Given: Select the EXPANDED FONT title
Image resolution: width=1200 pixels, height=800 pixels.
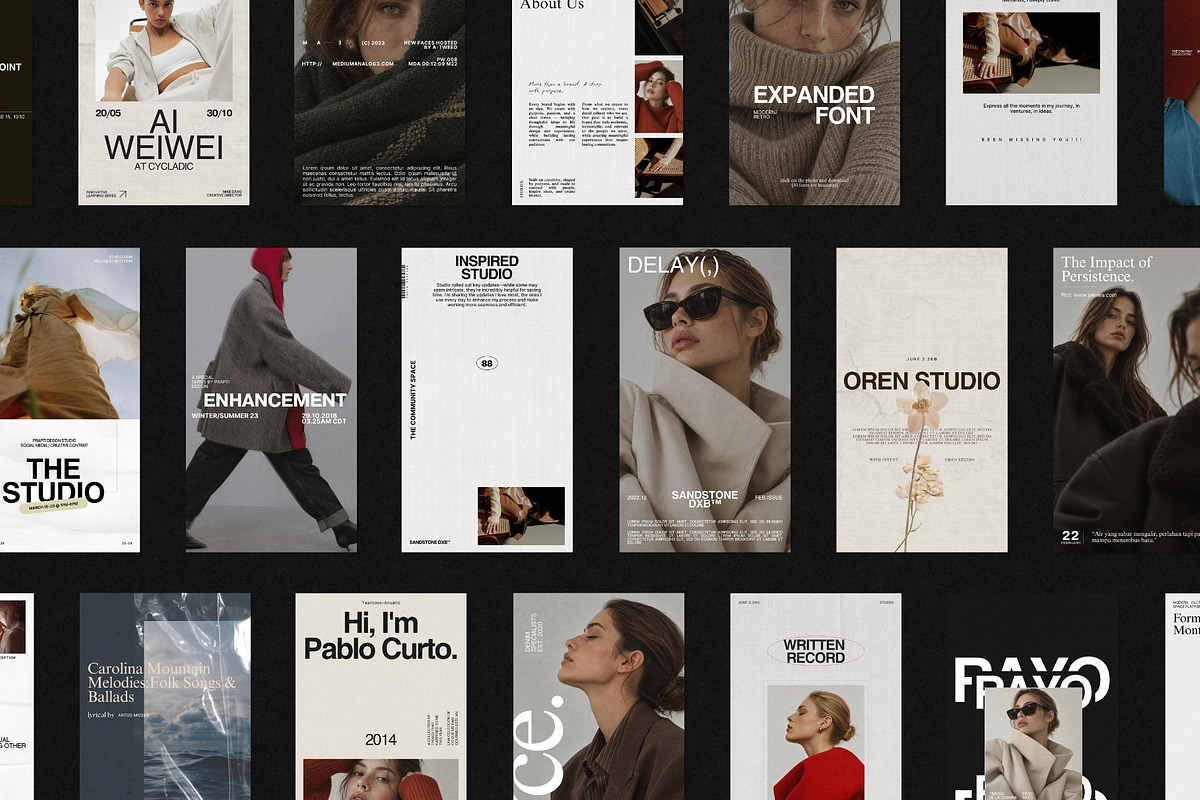Looking at the screenshot, I should pos(814,105).
